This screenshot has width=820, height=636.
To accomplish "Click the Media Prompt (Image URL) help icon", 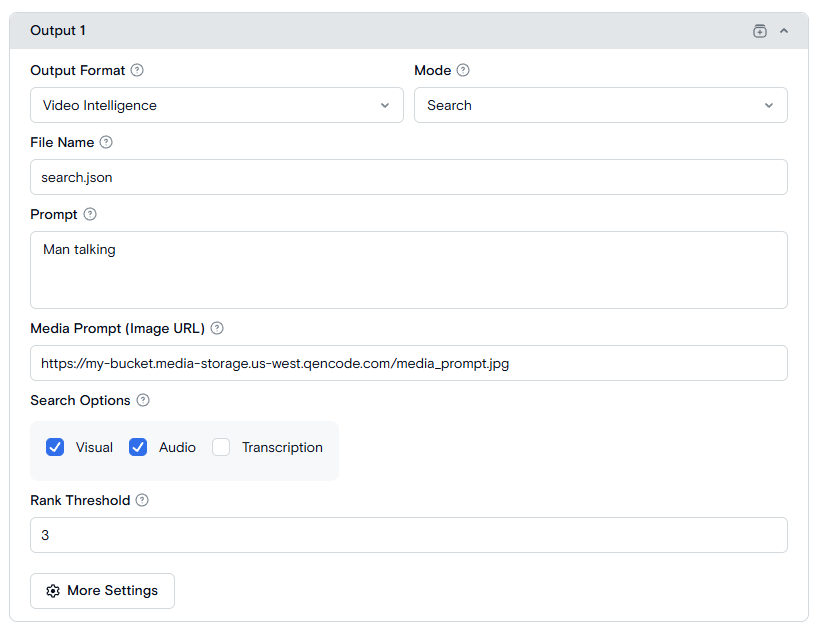I will click(x=217, y=329).
